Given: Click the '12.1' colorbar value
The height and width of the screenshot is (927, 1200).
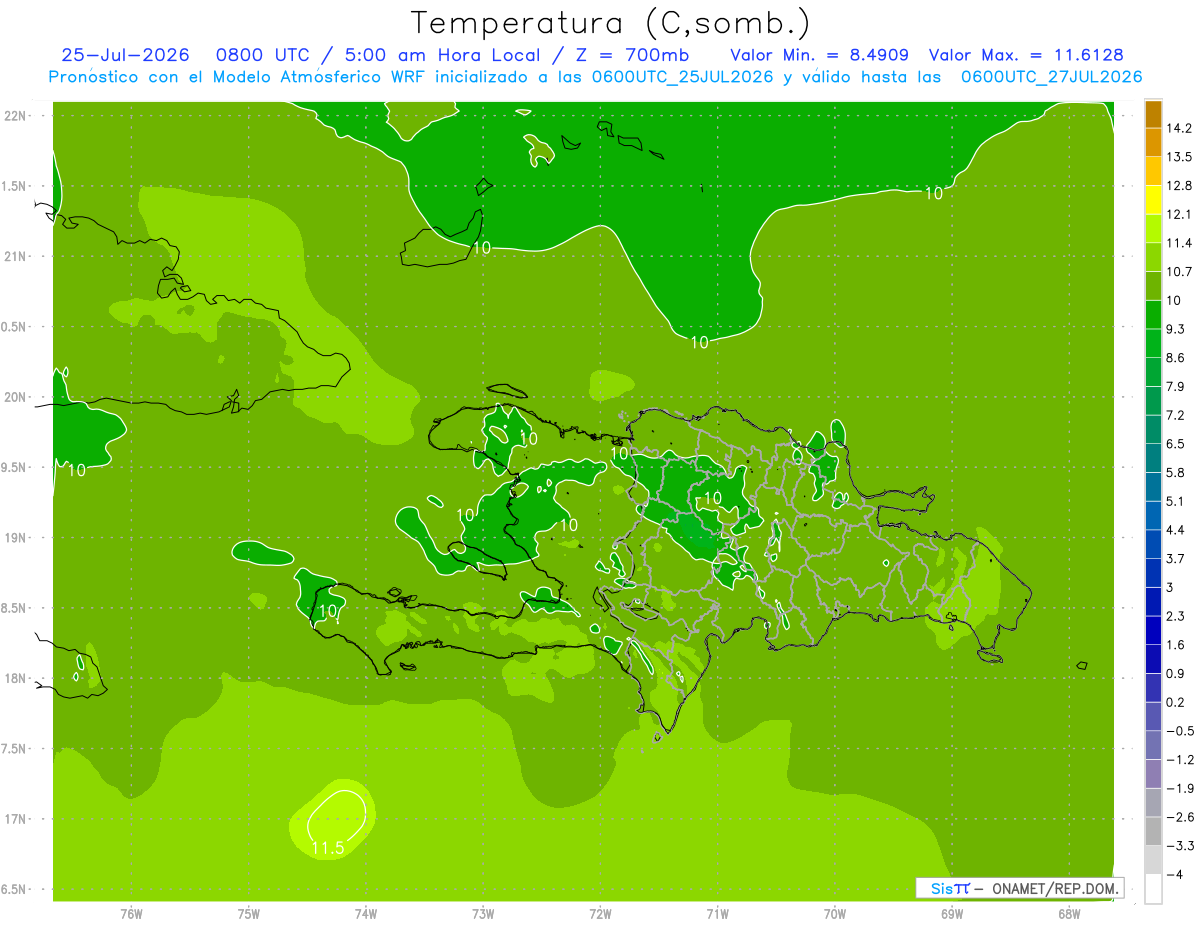Looking at the screenshot, I should (x=1180, y=214).
